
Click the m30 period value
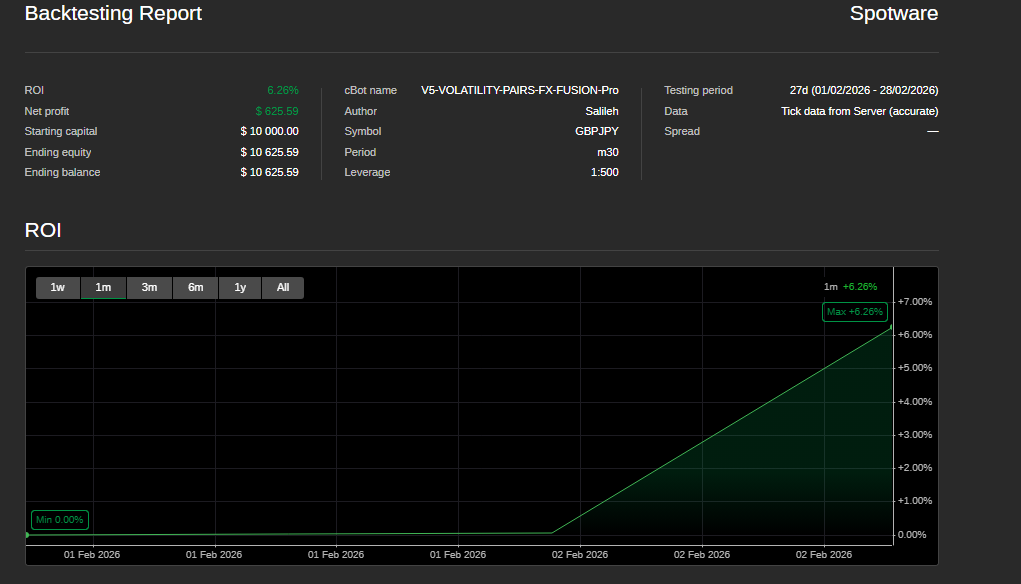point(608,152)
